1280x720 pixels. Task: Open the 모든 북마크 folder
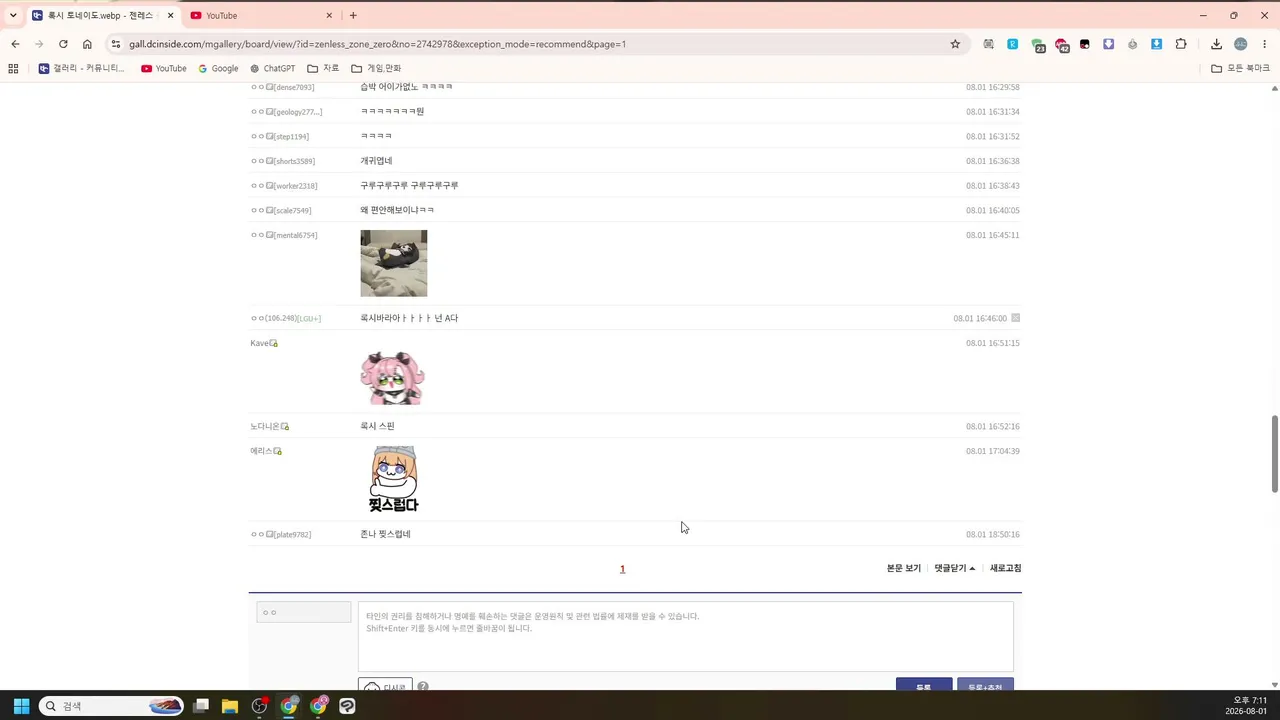pyautogui.click(x=1240, y=68)
